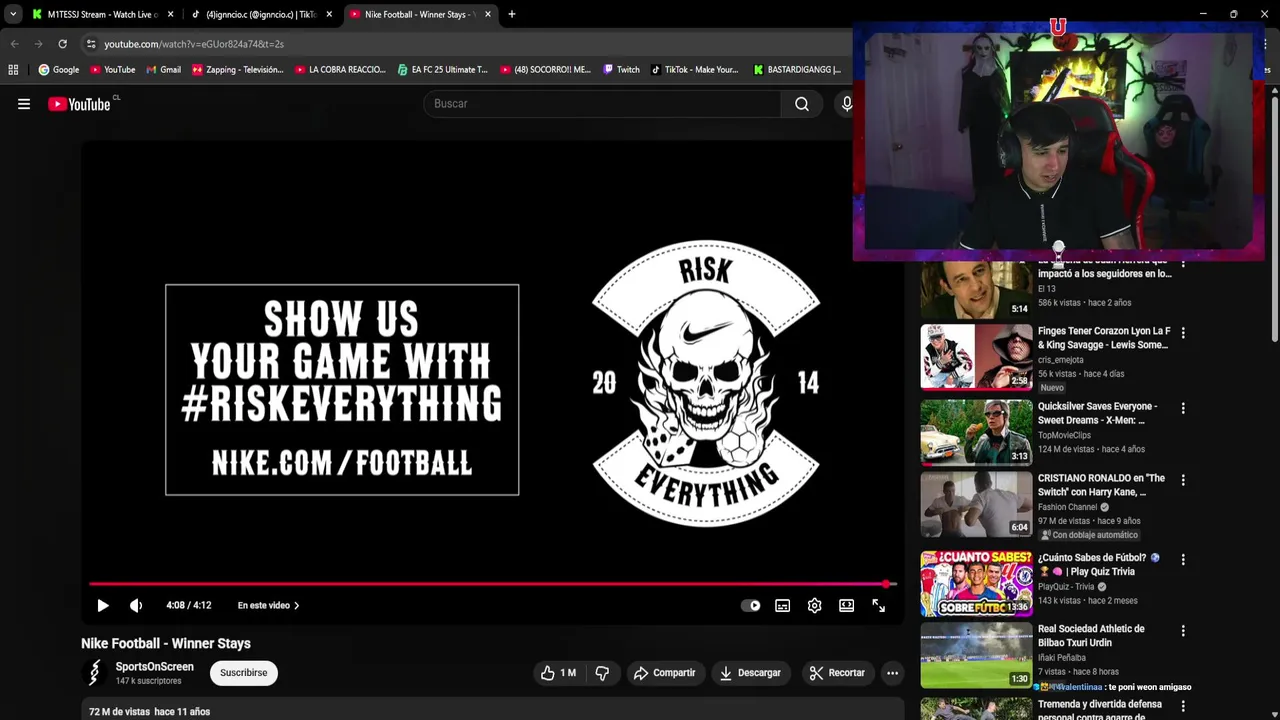Open the Zapping - Televisión bookmark
The height and width of the screenshot is (720, 1280).
[x=238, y=70]
